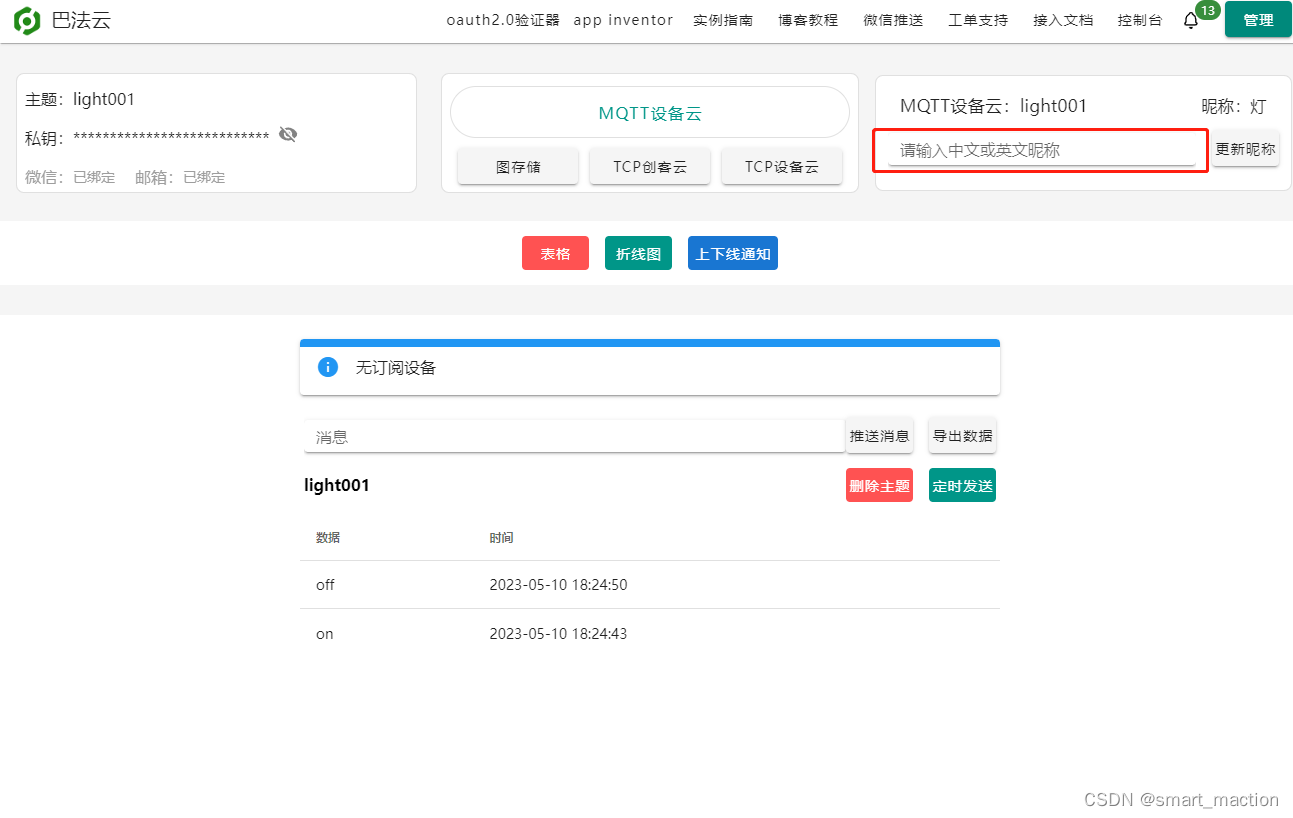Focus the 消息 input field

[x=575, y=437]
